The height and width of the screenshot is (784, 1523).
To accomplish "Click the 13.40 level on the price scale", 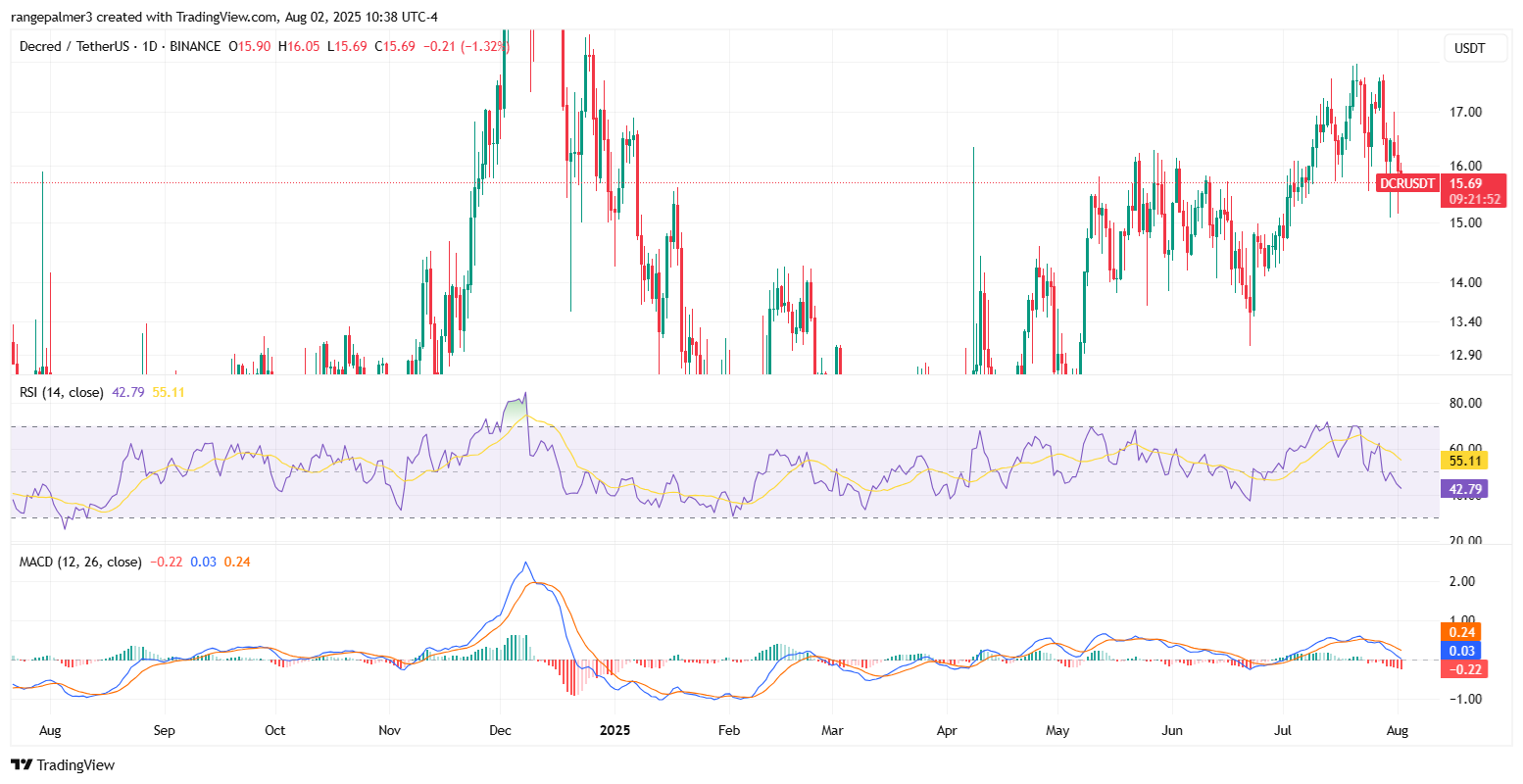I will 1465,321.
